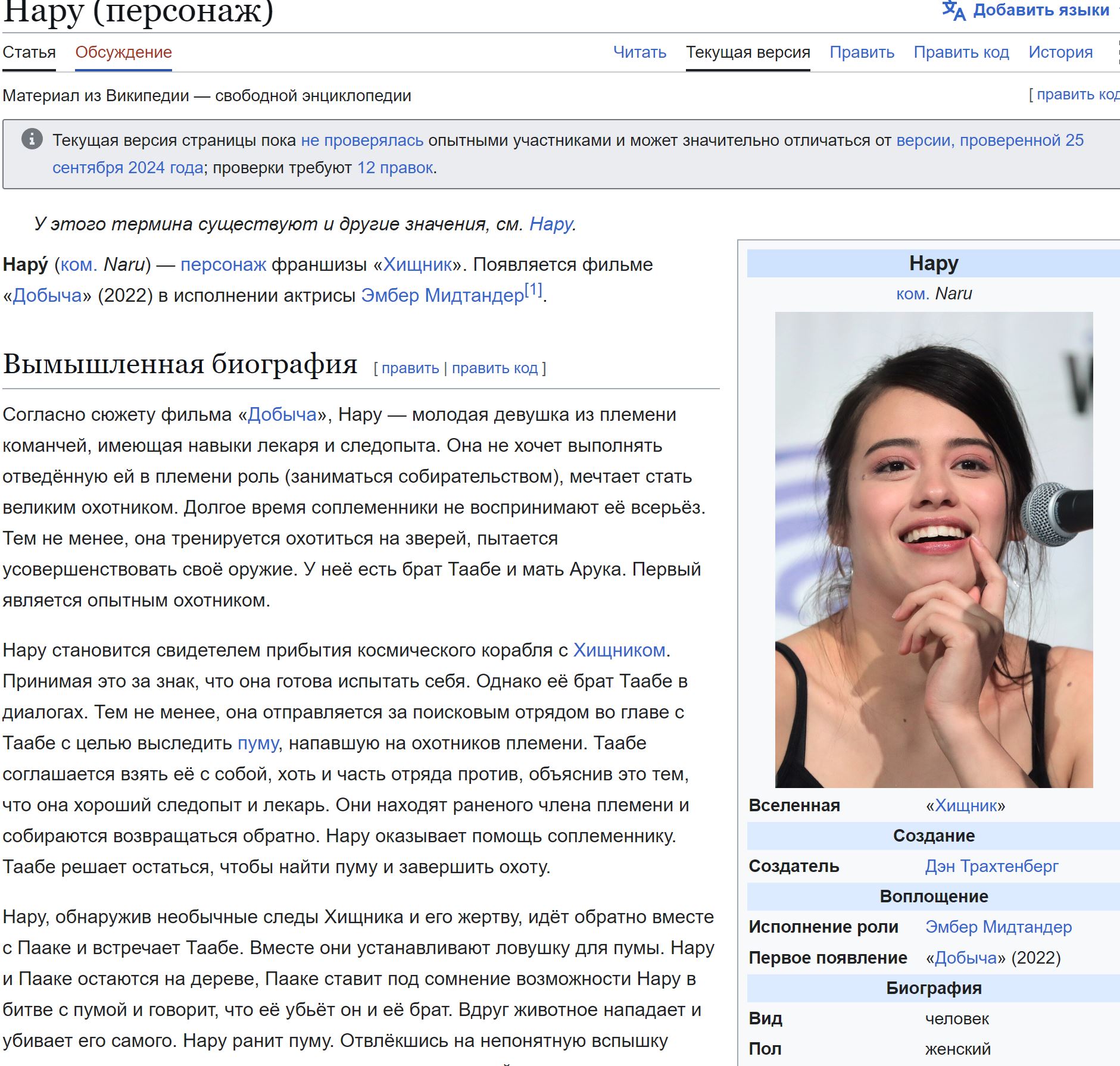Click the info icon in the review notice
Image resolution: width=1120 pixels, height=1066 pixels.
(32, 139)
